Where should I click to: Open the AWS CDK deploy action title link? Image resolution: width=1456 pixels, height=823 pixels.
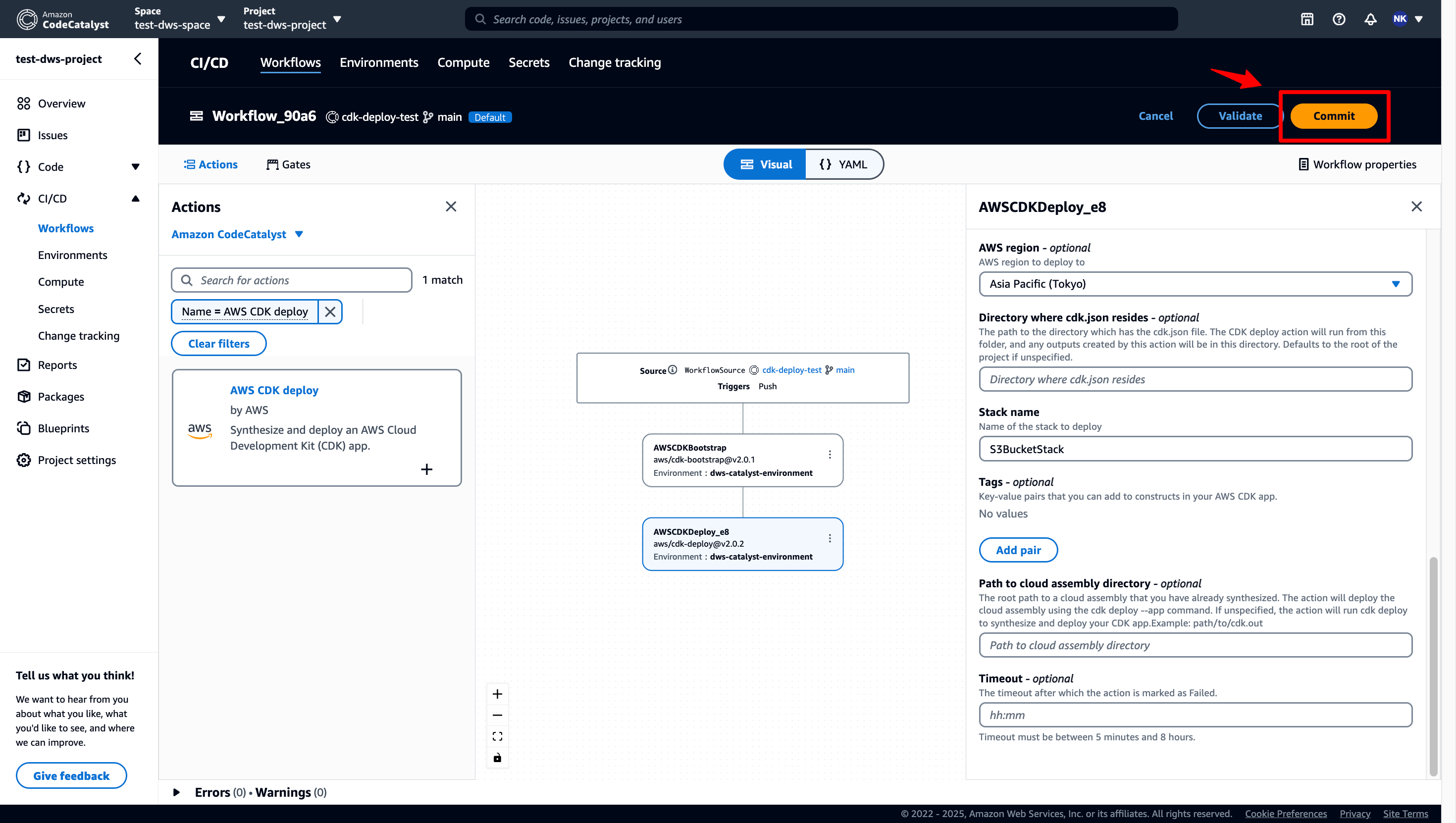pyautogui.click(x=274, y=390)
